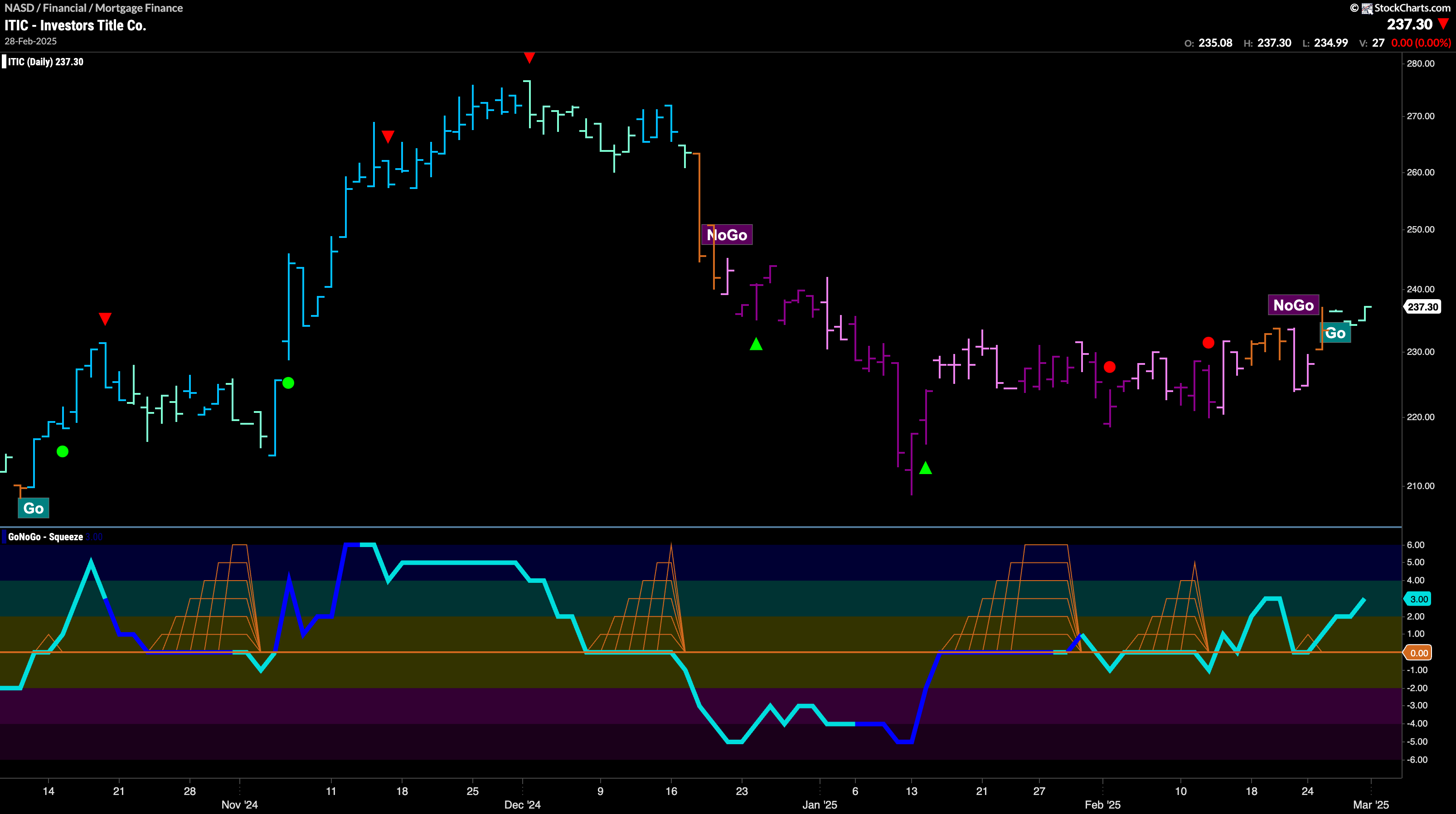The image size is (1456, 814).
Task: Click the Dec '24 date axis label
Action: (522, 804)
